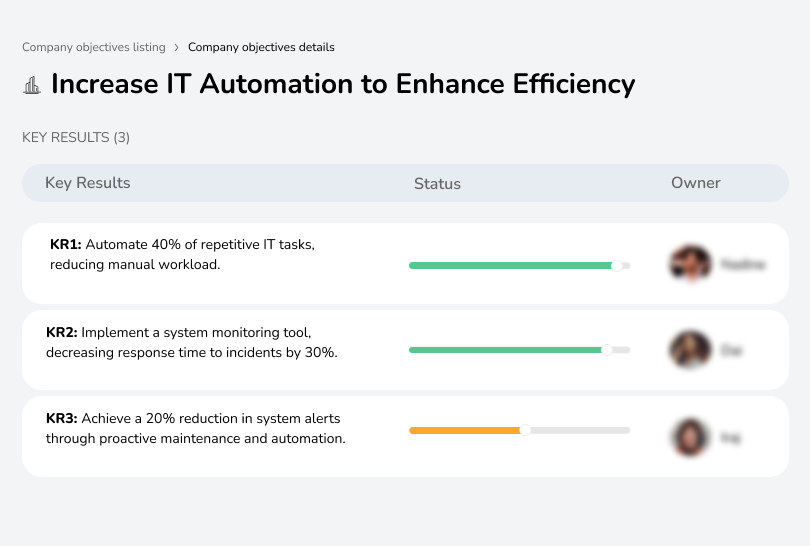Click the Company objectives details breadcrumb
Viewport: 810px width, 546px height.
[261, 47]
